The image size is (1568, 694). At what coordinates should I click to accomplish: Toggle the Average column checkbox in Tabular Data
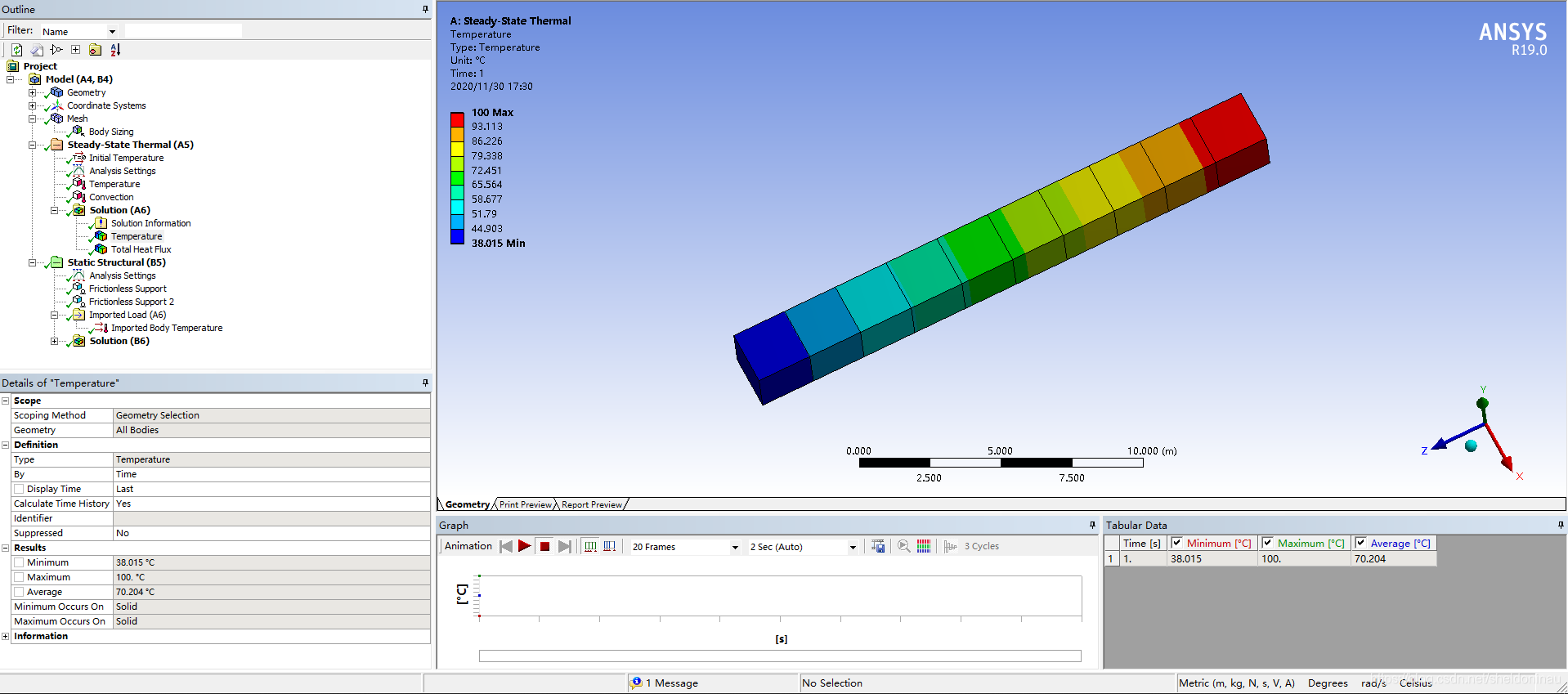(x=1360, y=543)
